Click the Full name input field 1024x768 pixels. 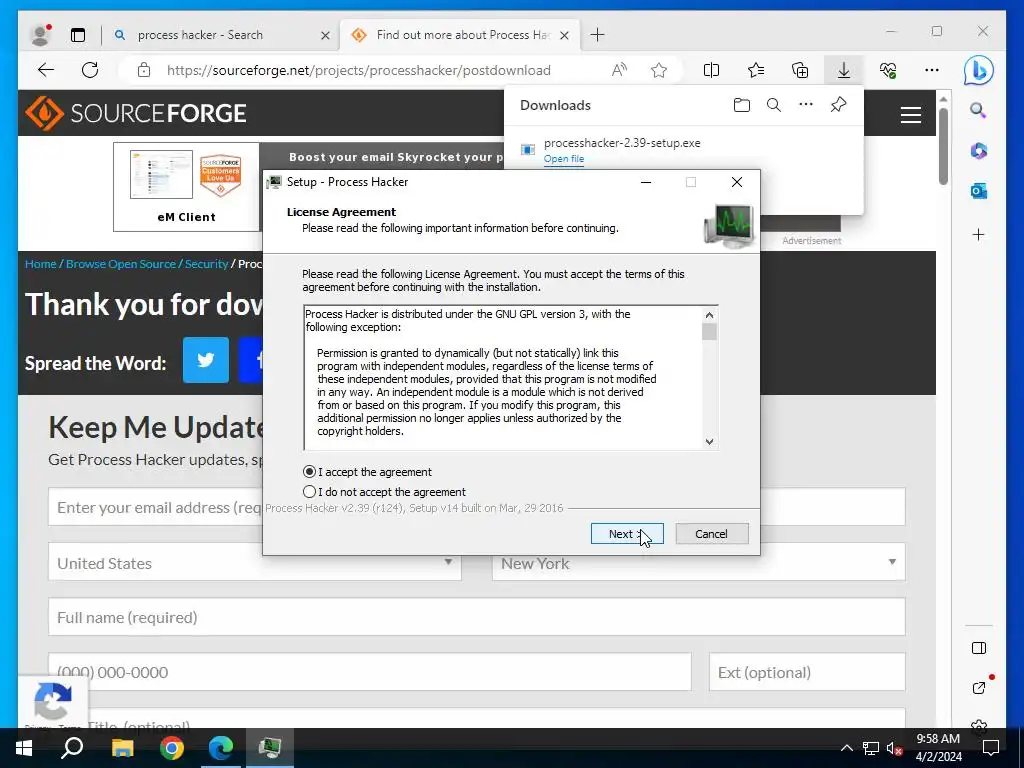click(477, 617)
